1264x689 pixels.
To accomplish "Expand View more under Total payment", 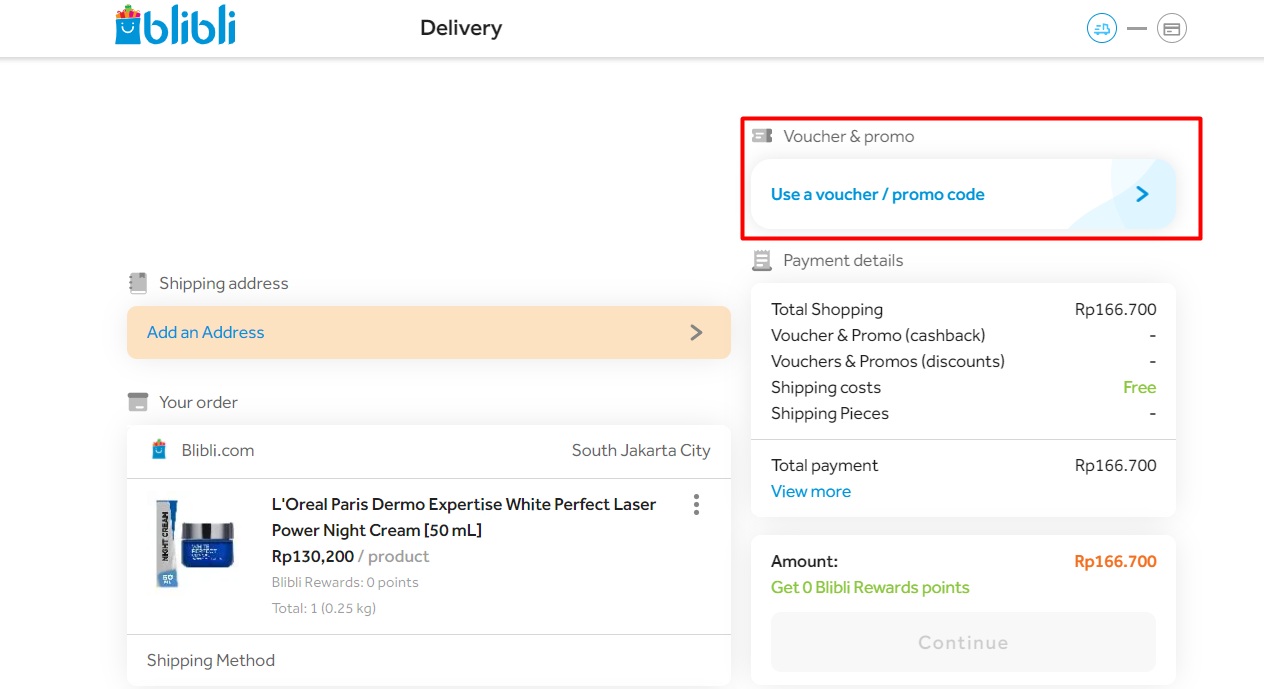I will coord(811,491).
